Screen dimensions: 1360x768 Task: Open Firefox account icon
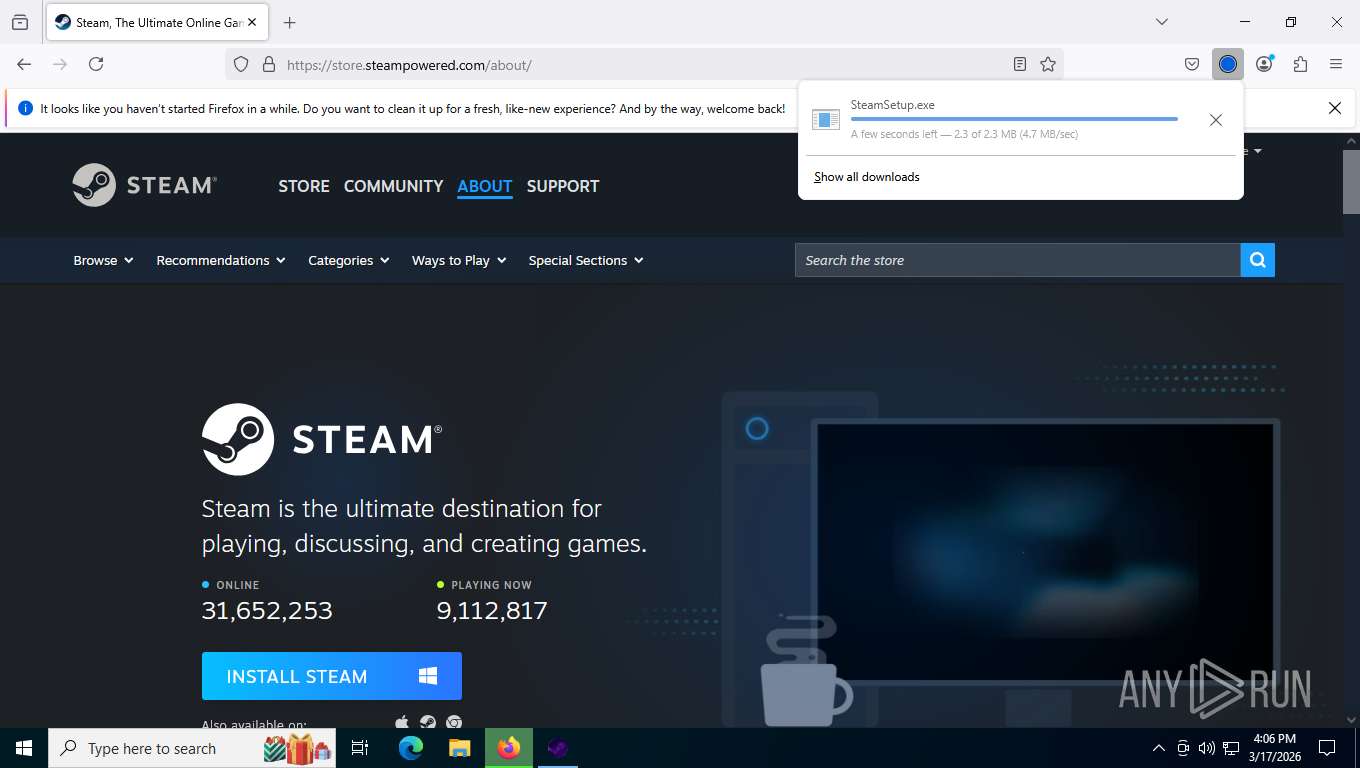pyautogui.click(x=1264, y=64)
